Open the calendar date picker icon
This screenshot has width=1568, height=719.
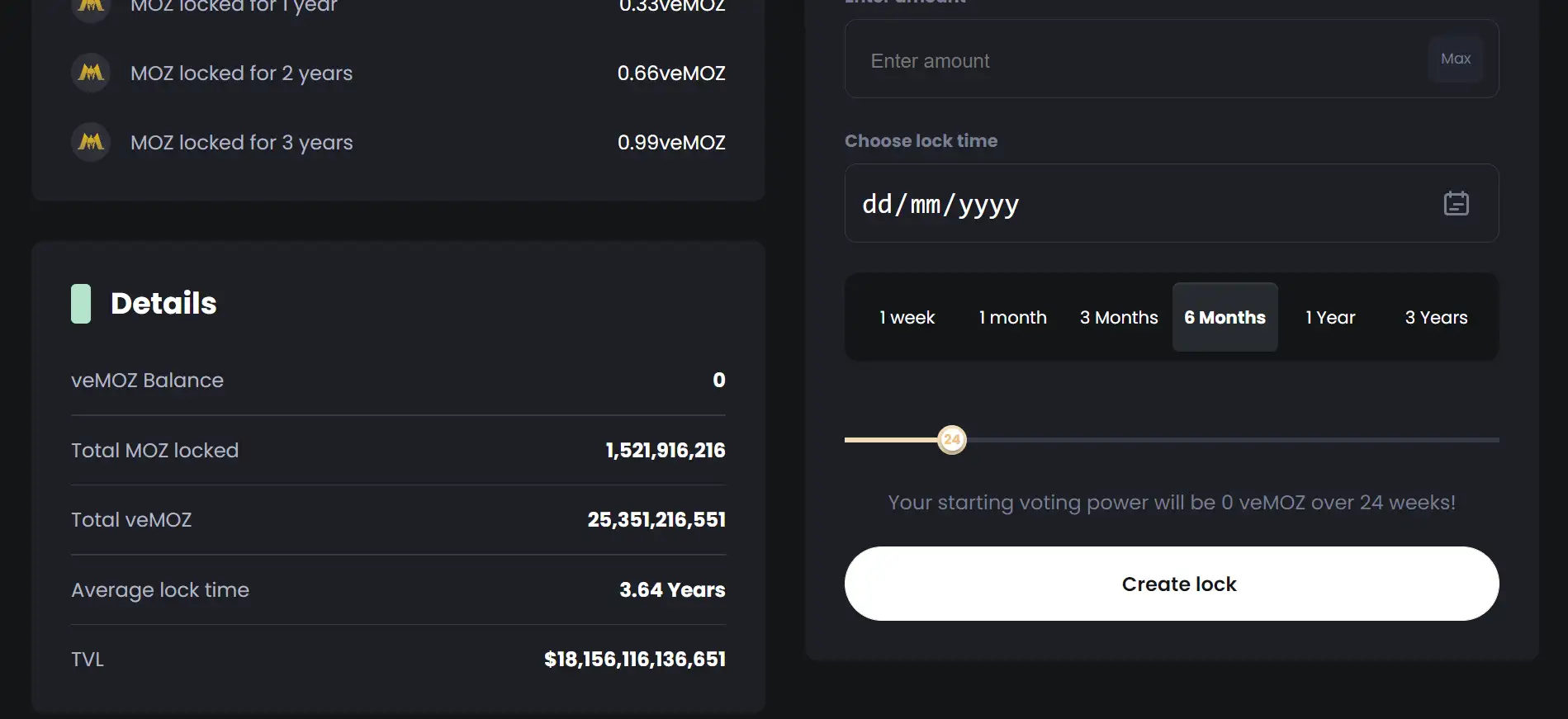coord(1456,203)
